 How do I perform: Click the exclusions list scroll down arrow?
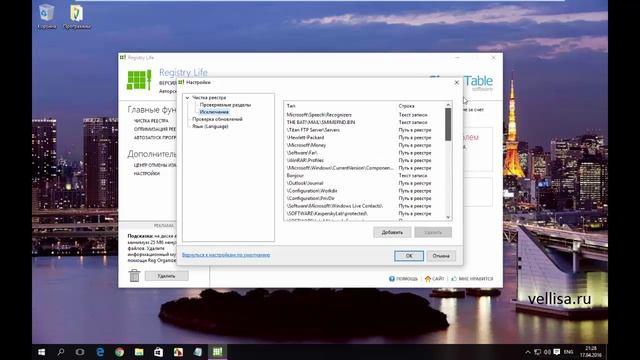pyautogui.click(x=448, y=217)
